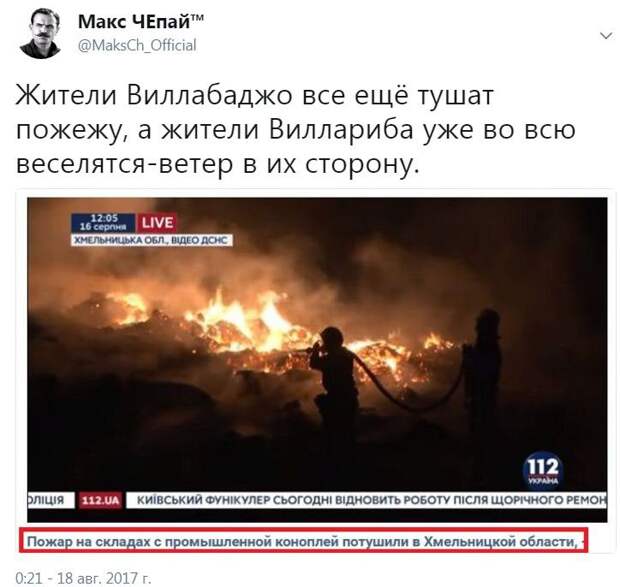Click the tweet's last line ending сторону

pos(217,164)
